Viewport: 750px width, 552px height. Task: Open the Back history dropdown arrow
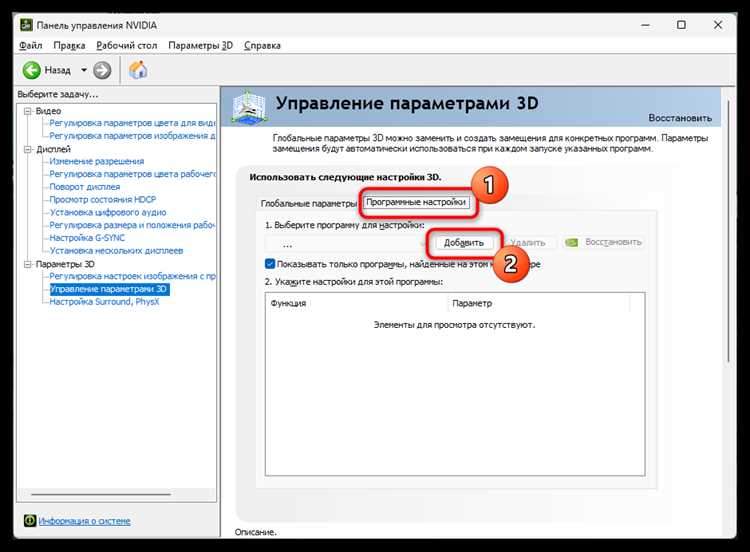[84, 70]
